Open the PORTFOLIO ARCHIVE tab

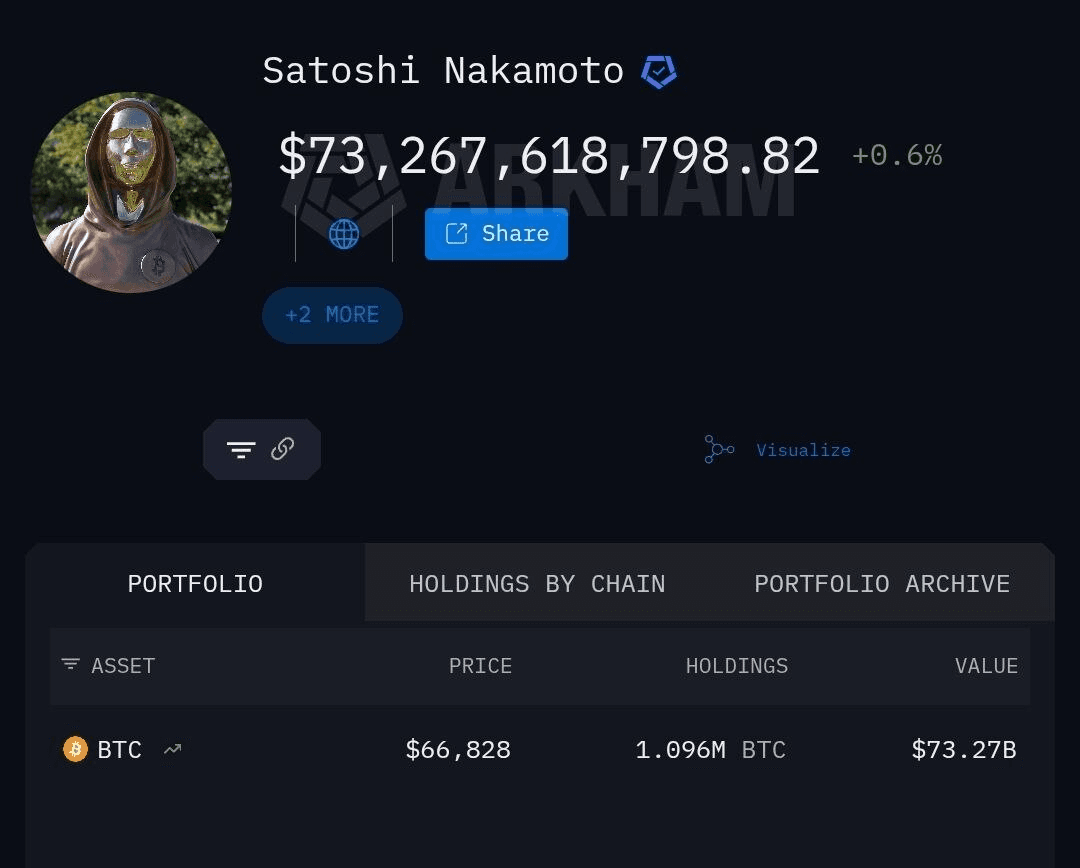[x=882, y=584]
